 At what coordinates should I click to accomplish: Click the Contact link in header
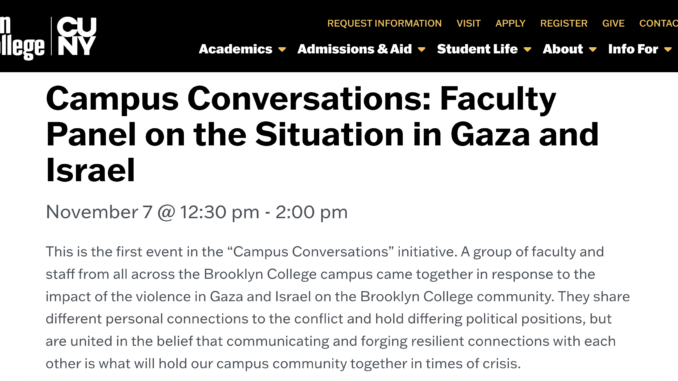click(658, 23)
